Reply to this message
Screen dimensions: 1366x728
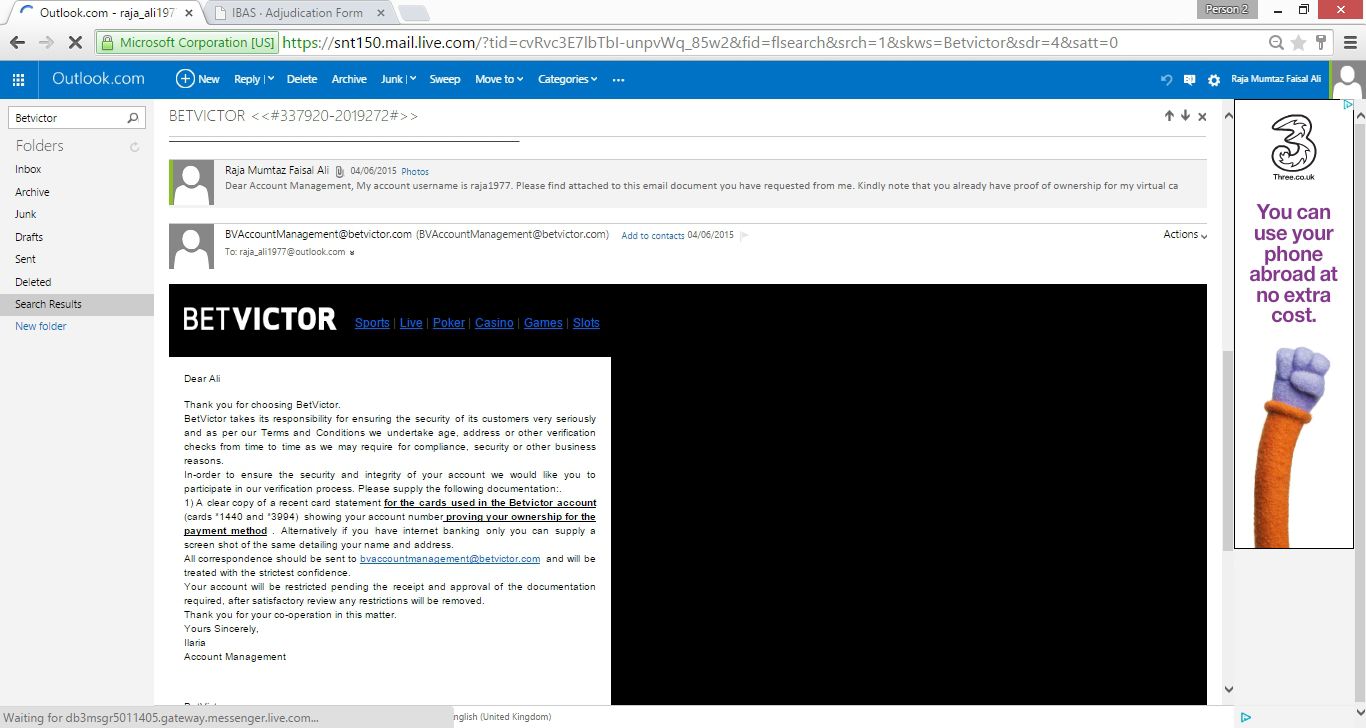point(246,79)
